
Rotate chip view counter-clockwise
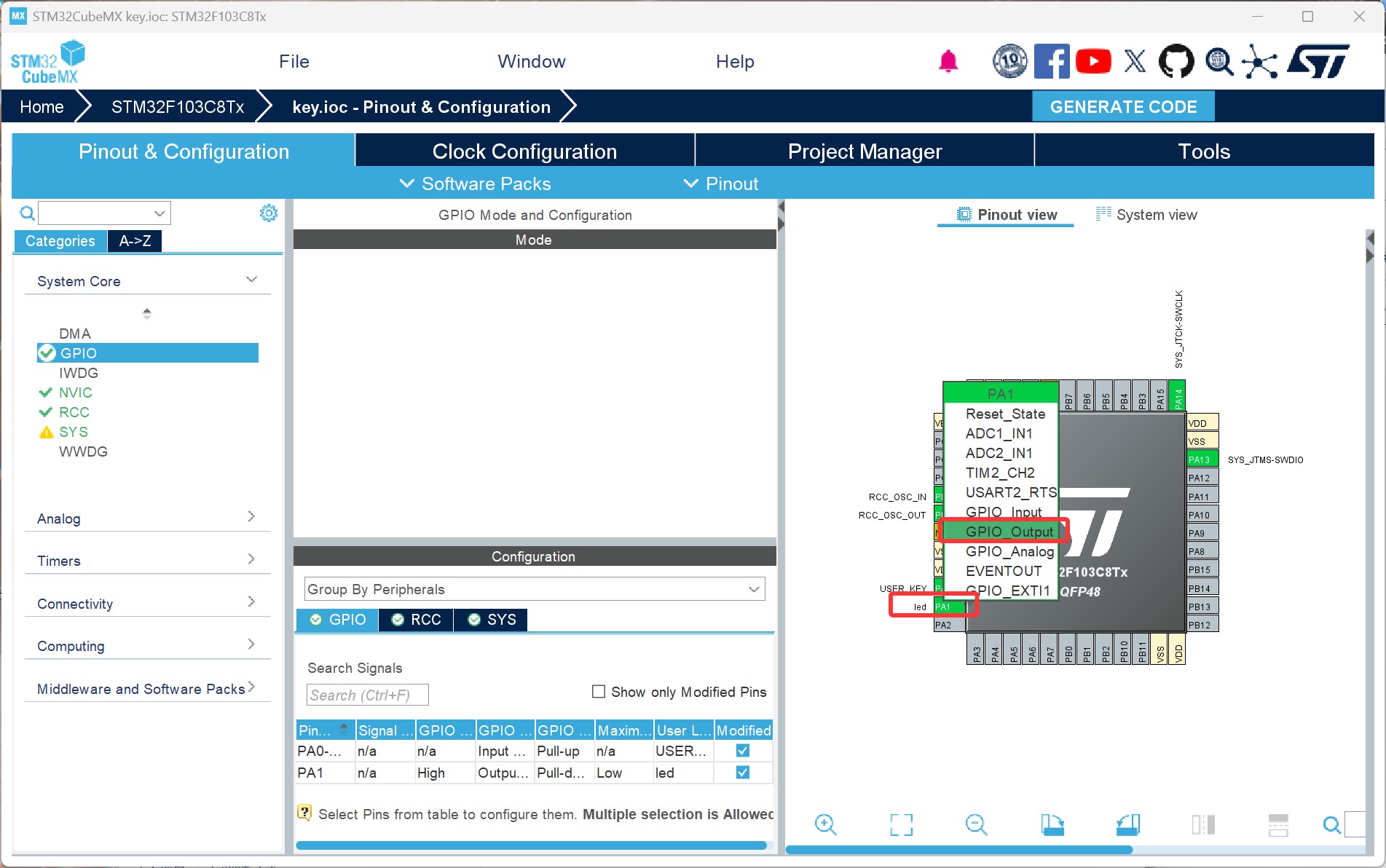pos(1127,824)
